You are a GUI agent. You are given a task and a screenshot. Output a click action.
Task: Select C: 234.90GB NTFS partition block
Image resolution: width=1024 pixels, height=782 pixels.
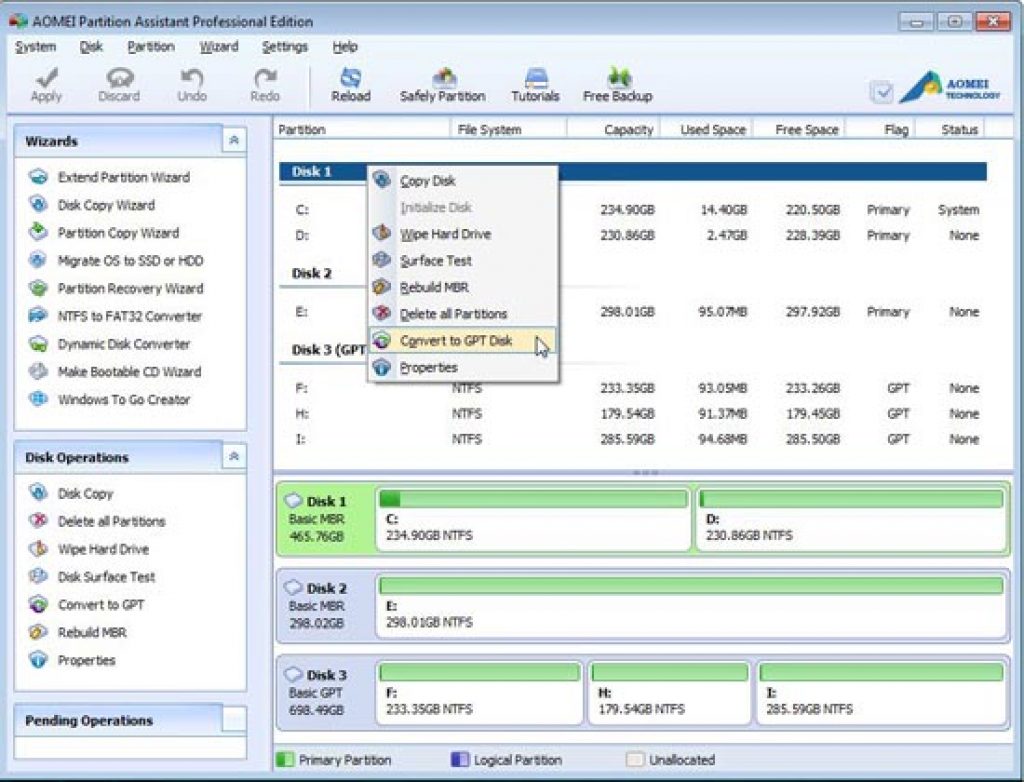click(x=534, y=519)
